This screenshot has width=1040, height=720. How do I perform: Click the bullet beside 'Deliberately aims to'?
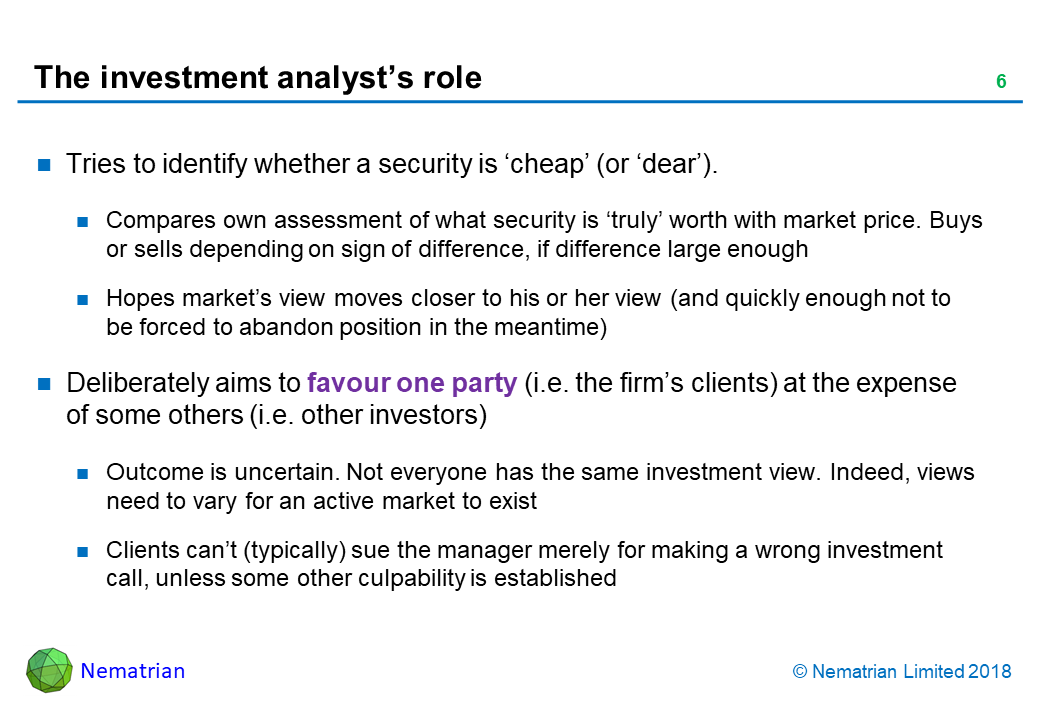(x=44, y=384)
